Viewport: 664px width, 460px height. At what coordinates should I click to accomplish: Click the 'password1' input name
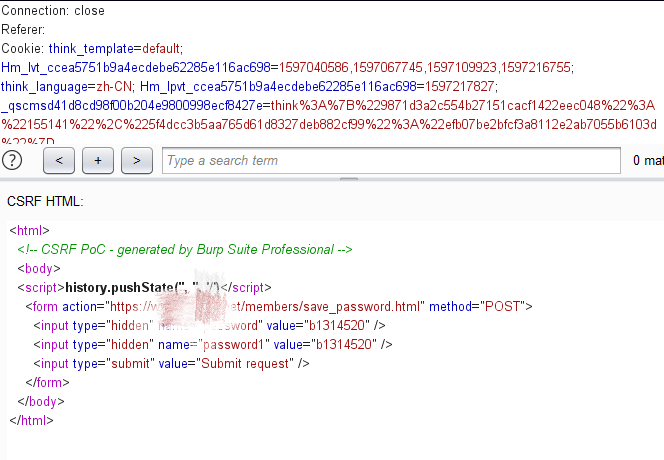233,345
